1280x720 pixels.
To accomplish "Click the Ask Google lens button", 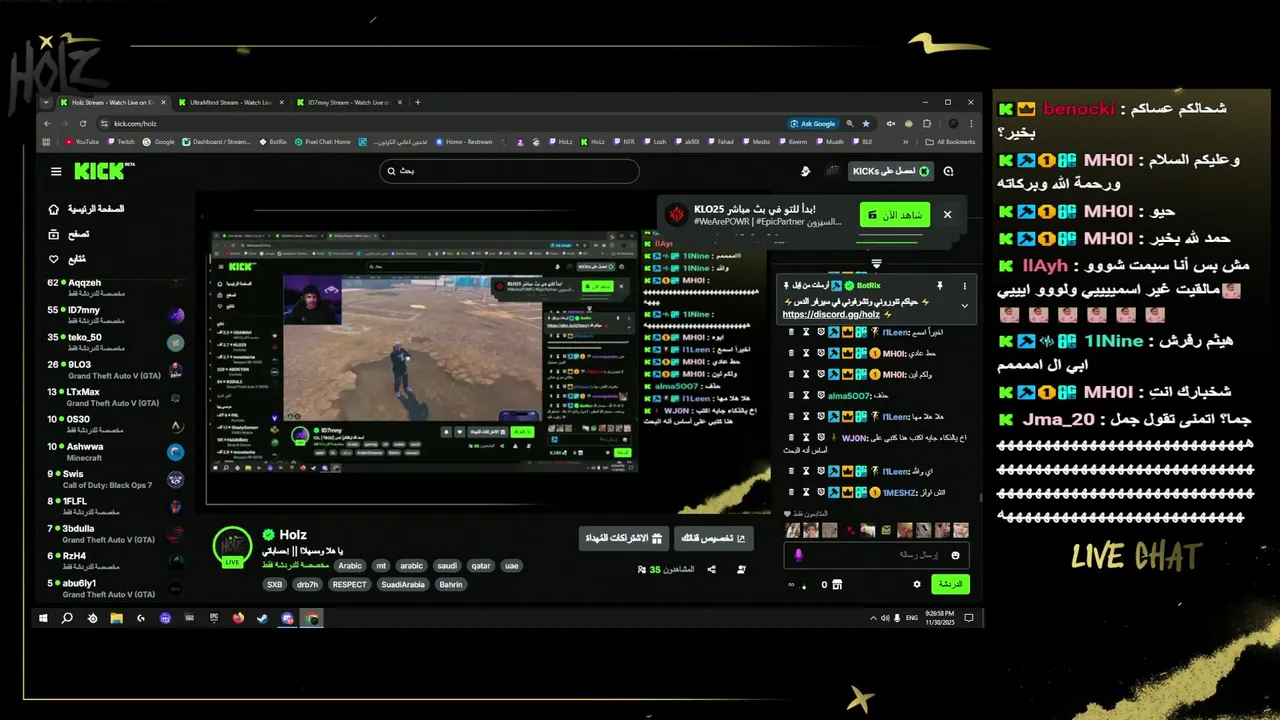I will click(x=813, y=123).
